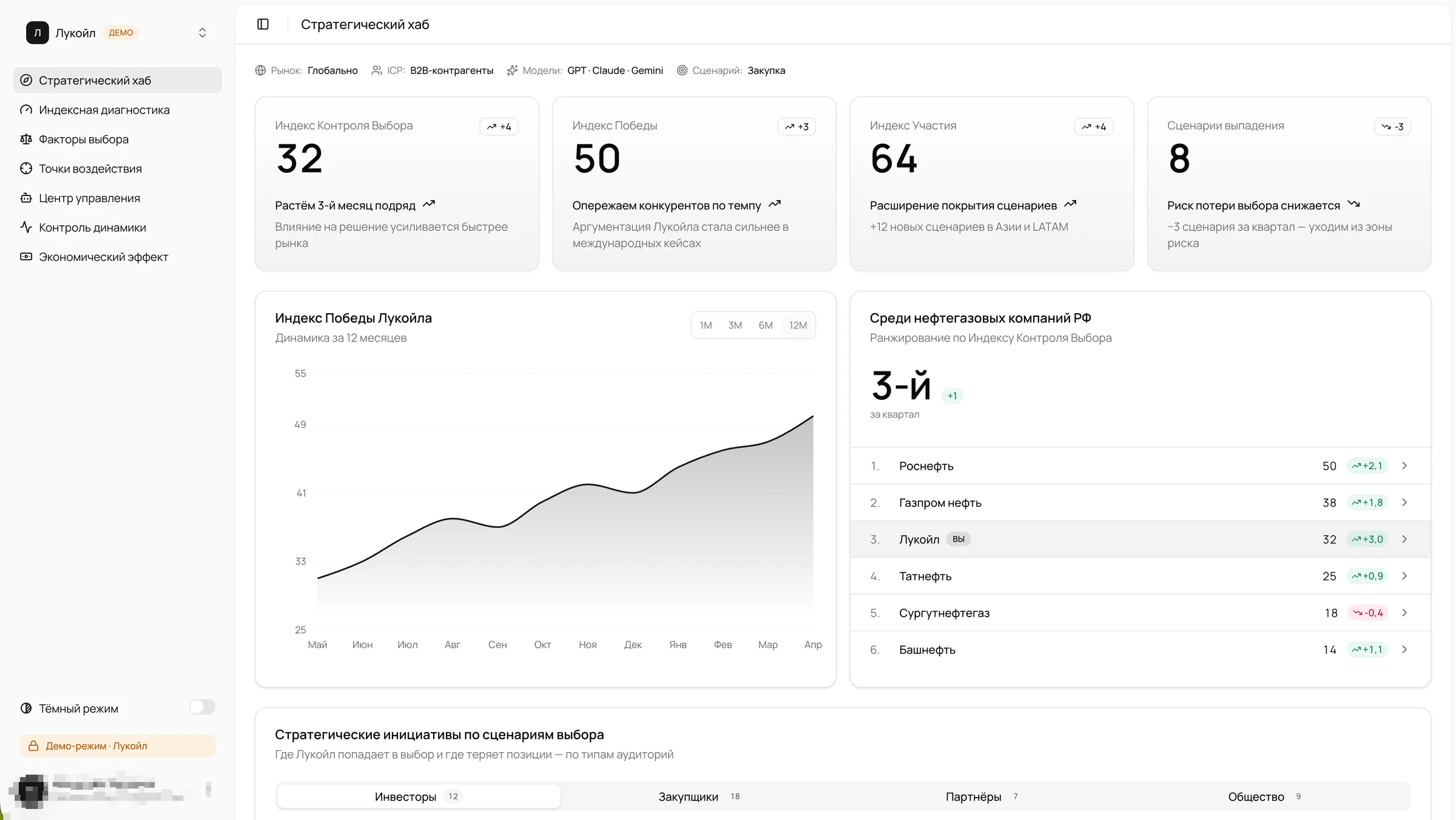1456x820 pixels.
Task: Navigate to Точки воздействия
Action: (118, 169)
